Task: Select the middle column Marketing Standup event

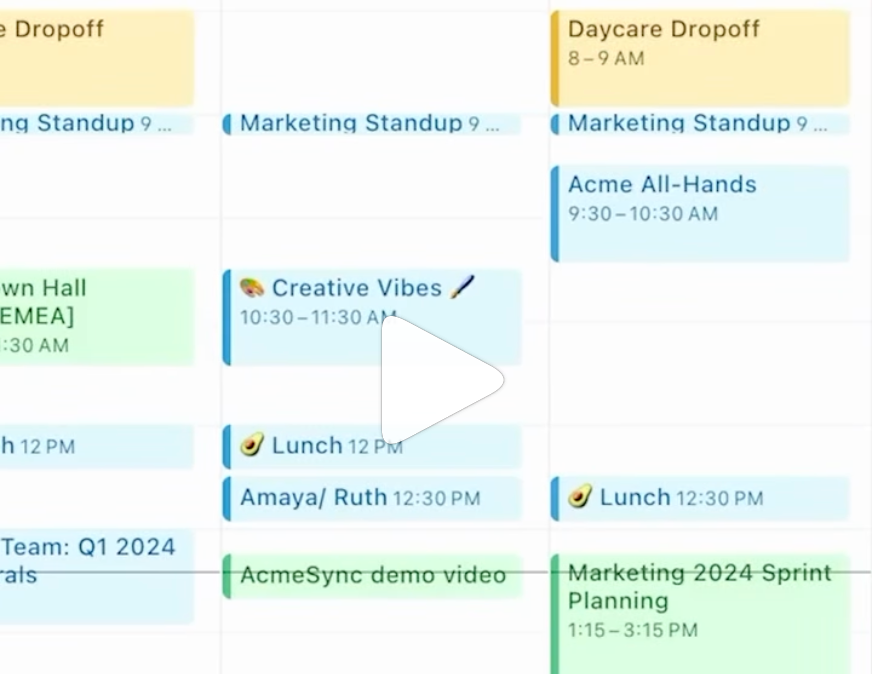Action: coord(372,123)
